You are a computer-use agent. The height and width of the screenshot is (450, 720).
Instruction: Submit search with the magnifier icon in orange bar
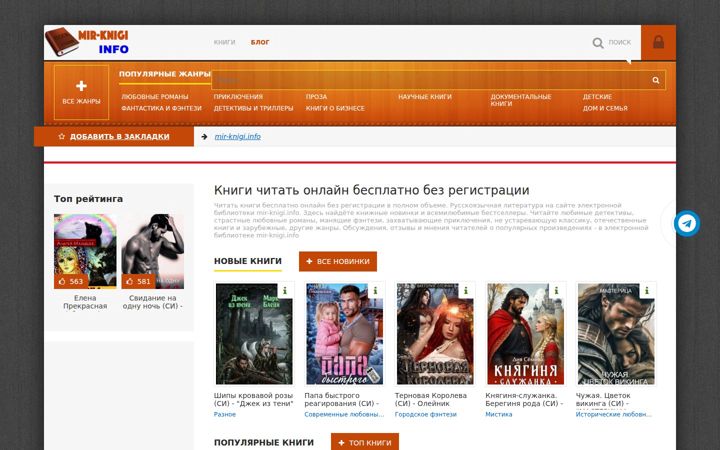click(656, 80)
